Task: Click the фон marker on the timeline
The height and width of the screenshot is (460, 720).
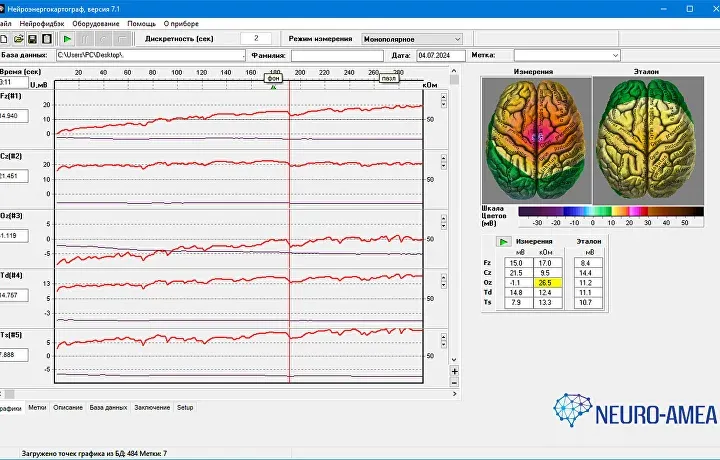Action: [x=273, y=77]
